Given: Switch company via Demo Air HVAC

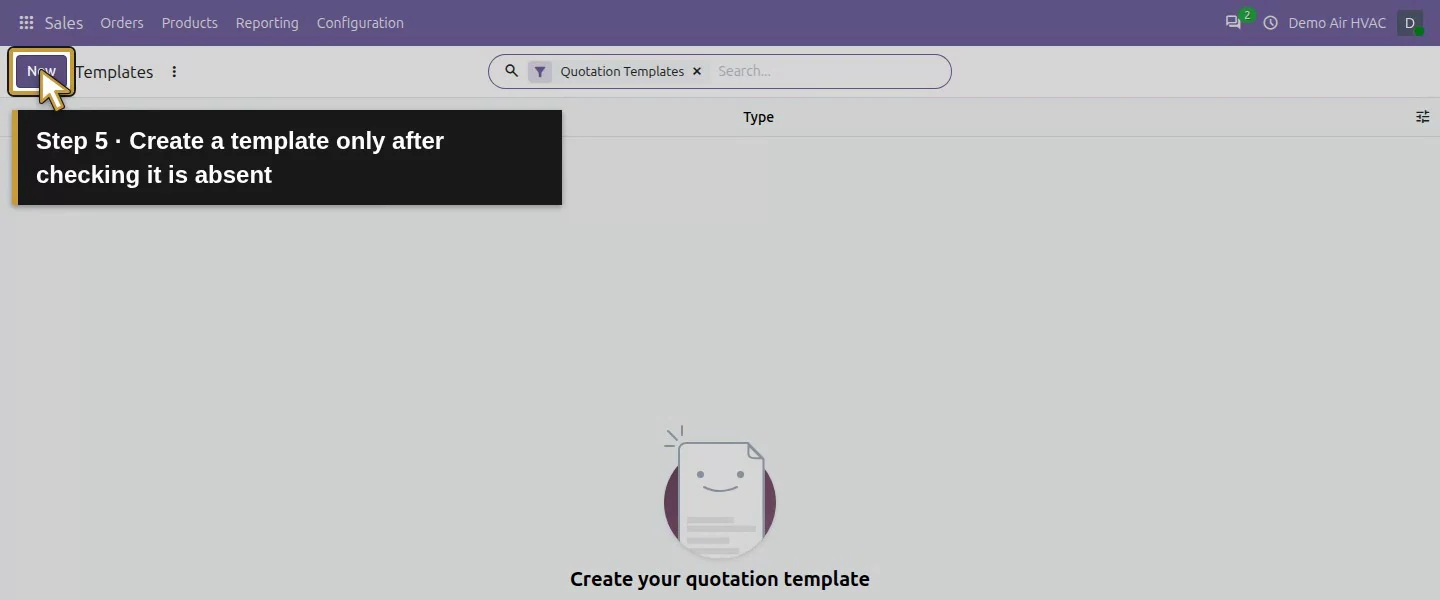Looking at the screenshot, I should click(1337, 22).
